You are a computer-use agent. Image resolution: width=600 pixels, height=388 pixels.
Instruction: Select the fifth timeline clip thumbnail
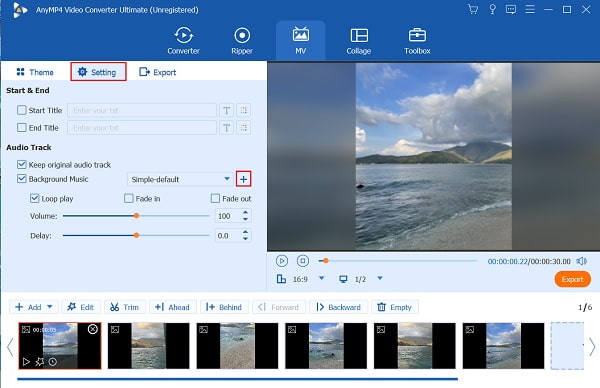coord(414,346)
